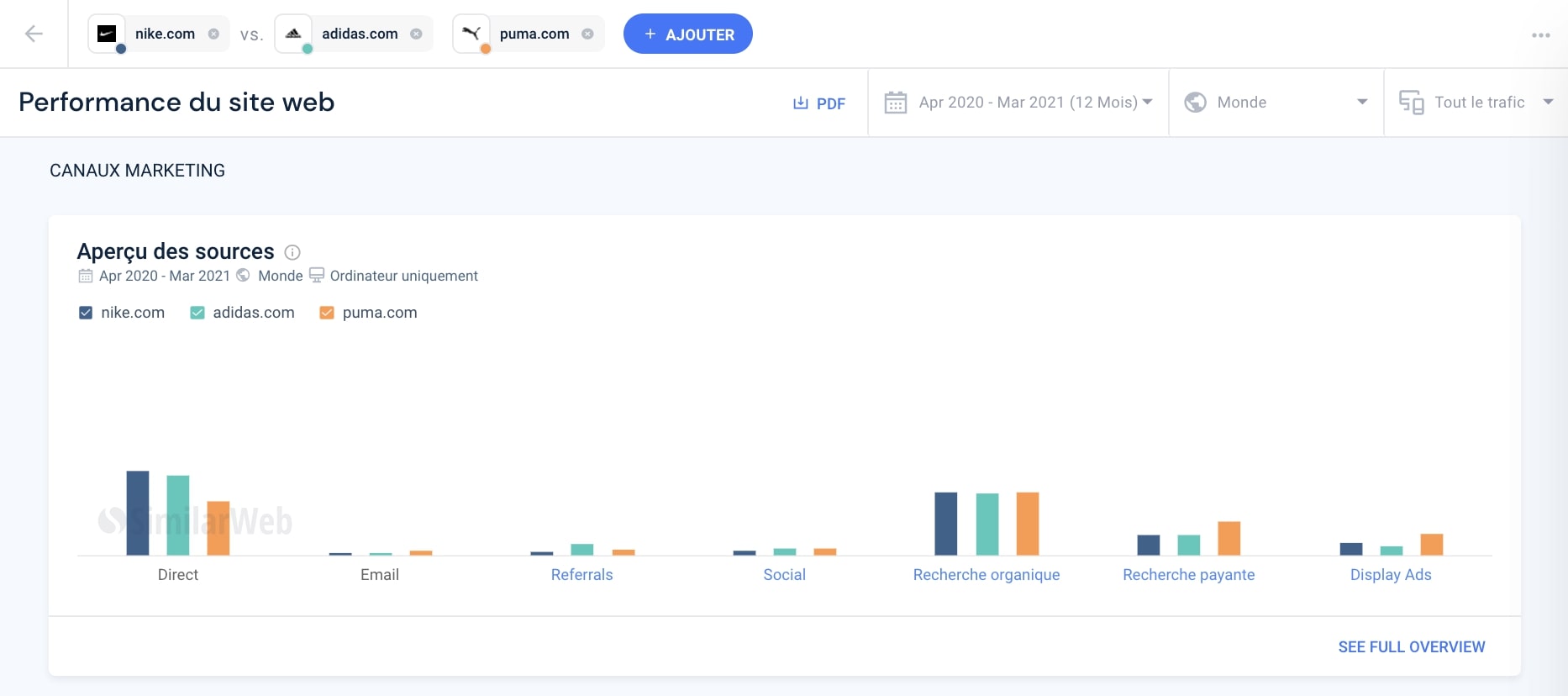This screenshot has width=1568, height=696.
Task: Click the puma.com Display Ads bar
Action: click(x=1432, y=545)
